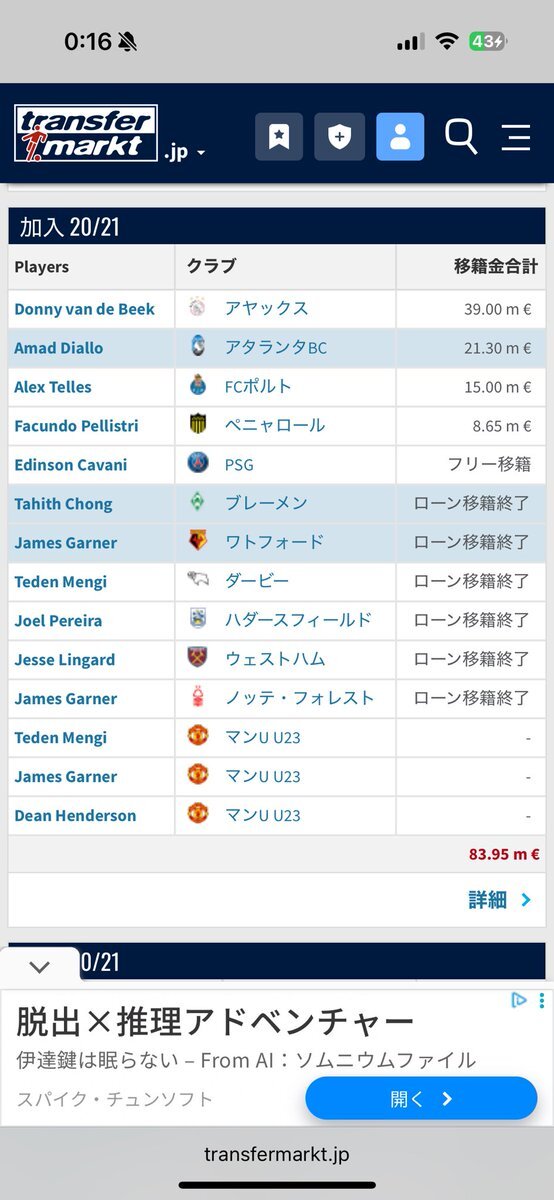Collapse the ad banner with down chevron
Image resolution: width=554 pixels, height=1200 pixels.
click(x=40, y=967)
